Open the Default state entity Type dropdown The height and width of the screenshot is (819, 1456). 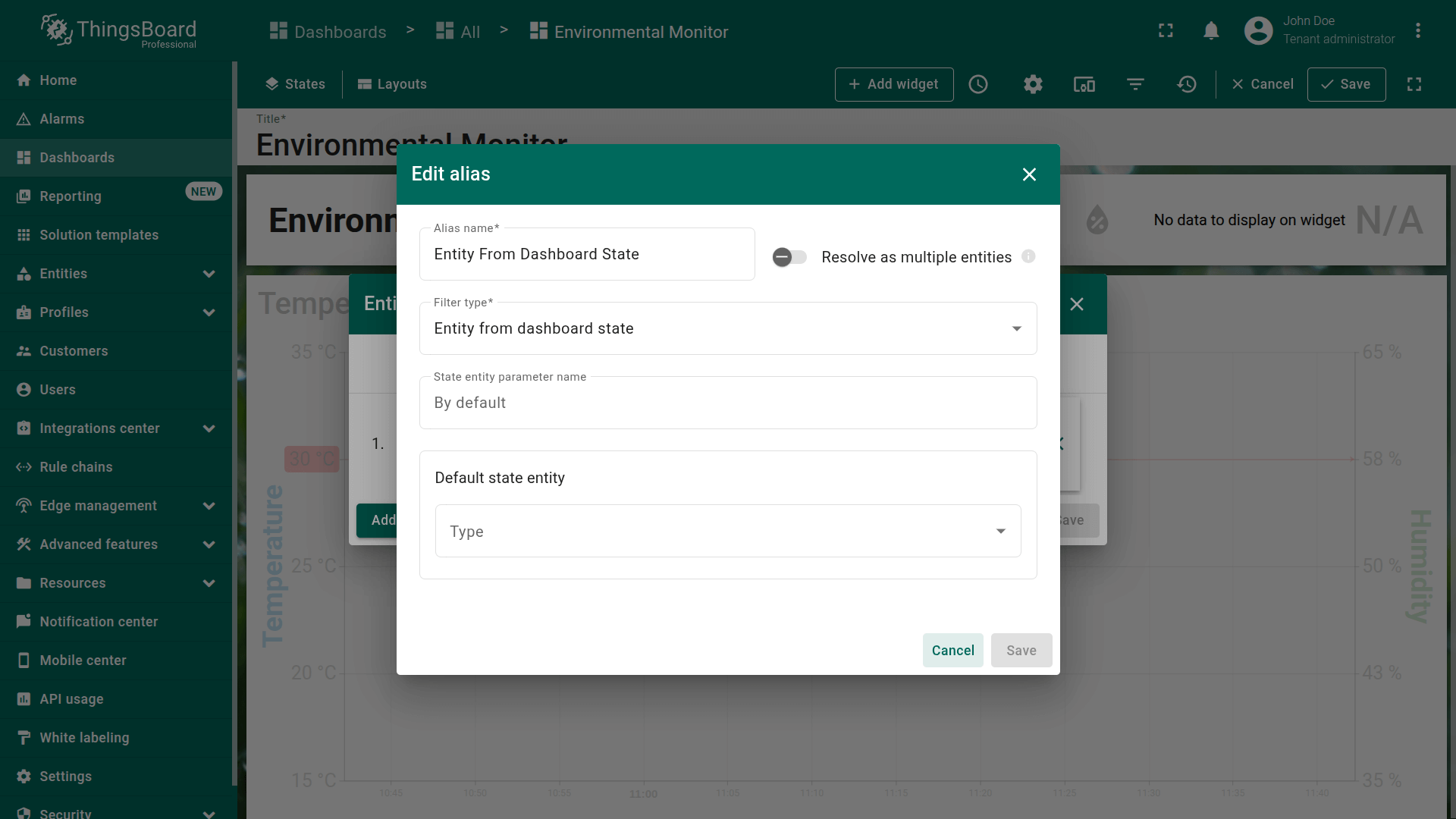coord(727,531)
